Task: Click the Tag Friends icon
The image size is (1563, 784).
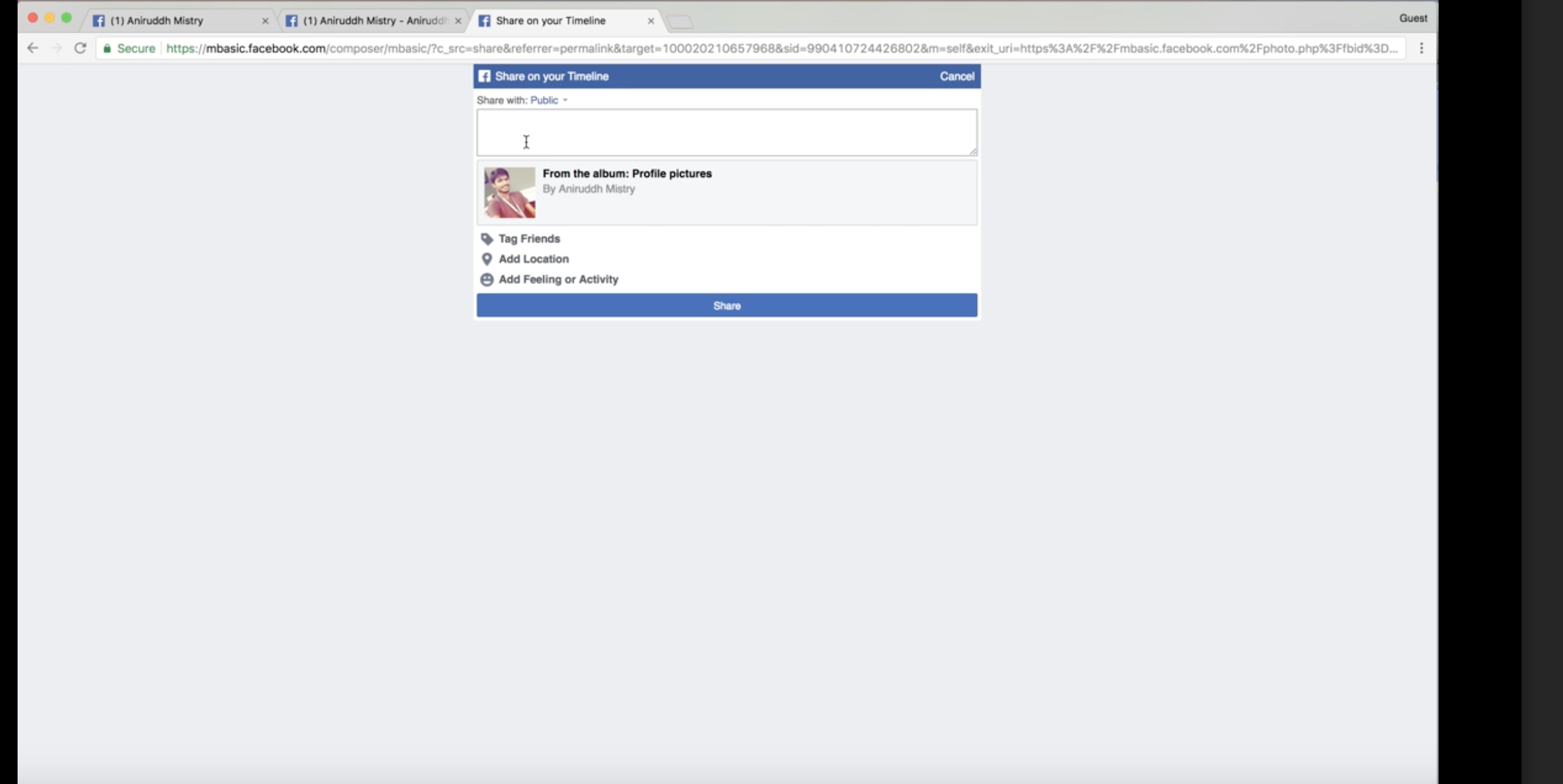Action: click(488, 238)
